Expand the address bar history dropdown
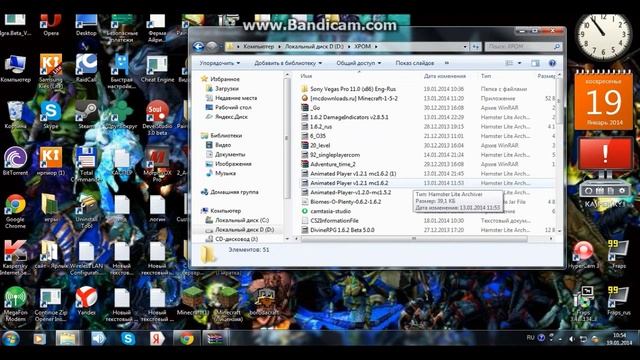This screenshot has width=640, height=360. click(x=465, y=47)
